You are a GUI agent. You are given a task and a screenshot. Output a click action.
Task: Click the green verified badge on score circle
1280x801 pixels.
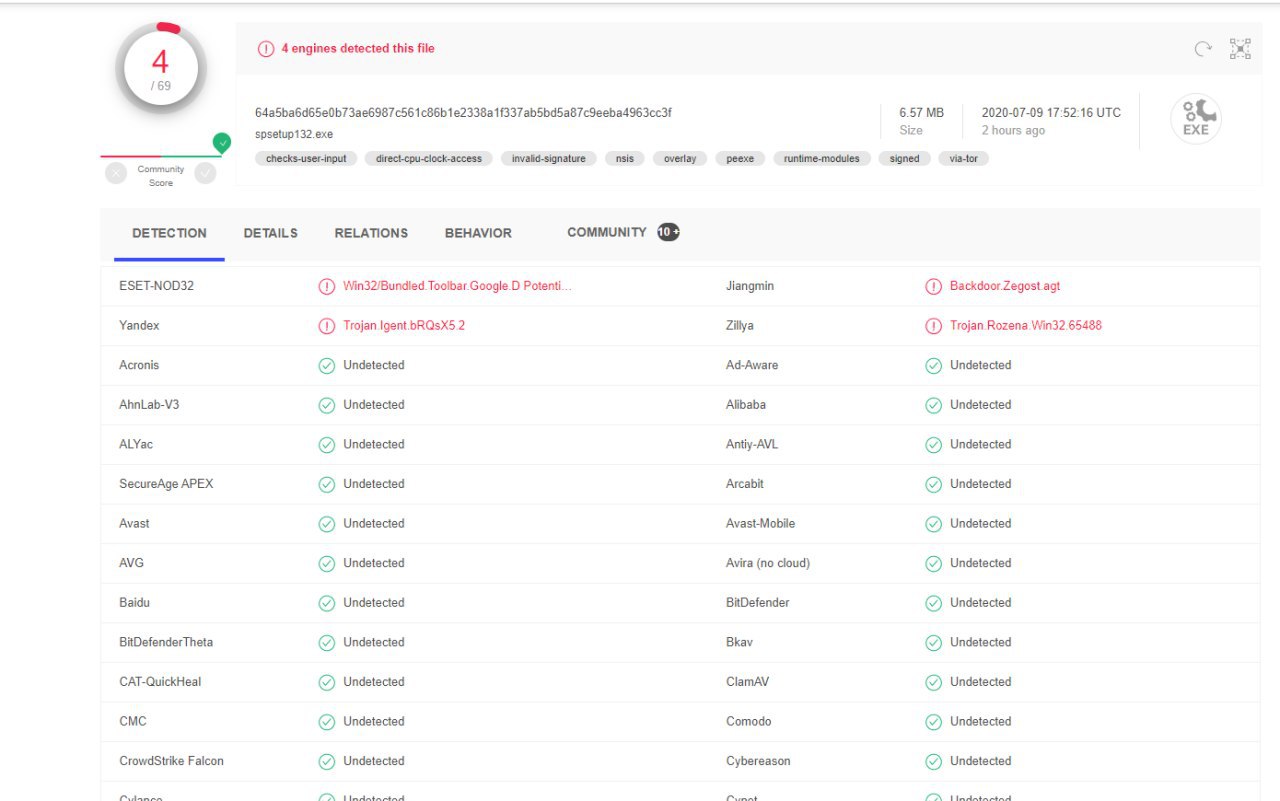click(222, 143)
